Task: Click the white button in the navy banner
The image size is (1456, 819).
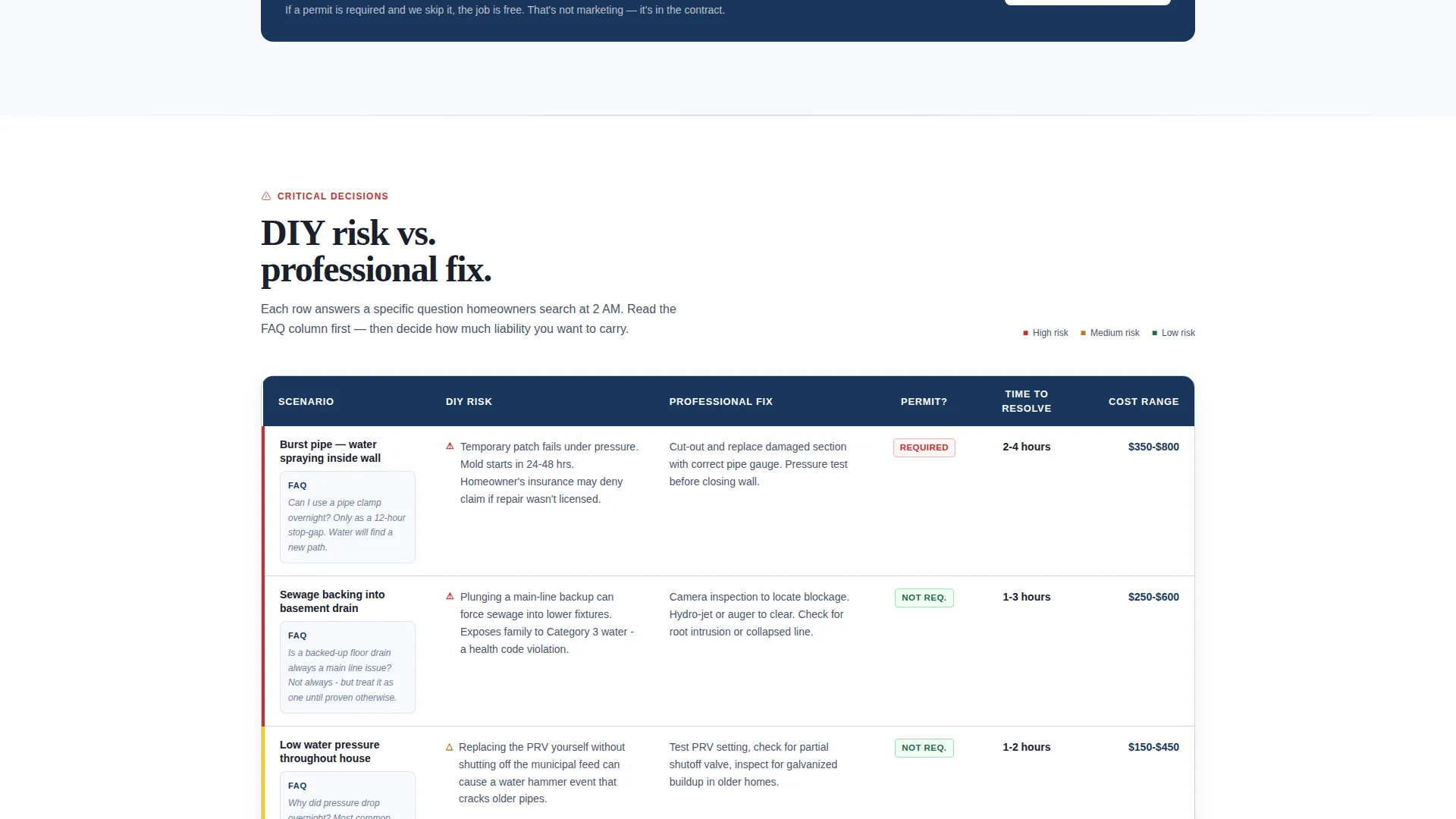Action: tap(1087, 2)
